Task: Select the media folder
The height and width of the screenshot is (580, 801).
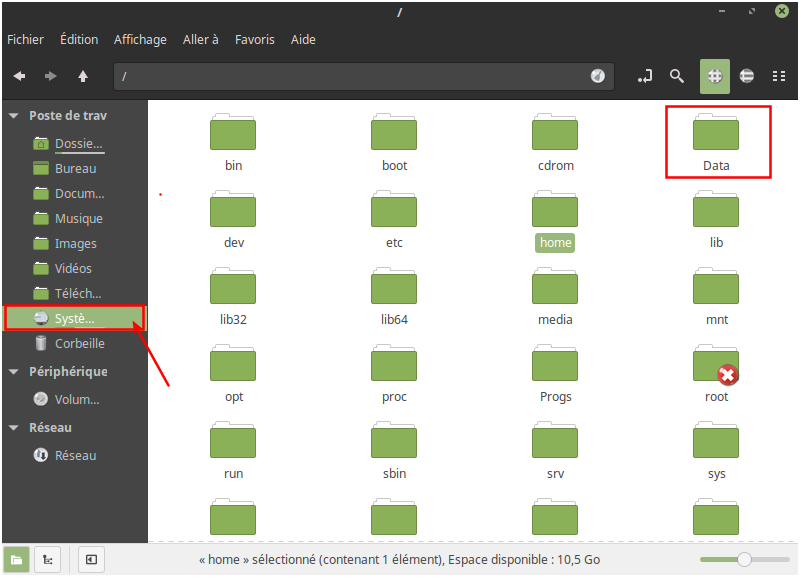Action: point(555,297)
